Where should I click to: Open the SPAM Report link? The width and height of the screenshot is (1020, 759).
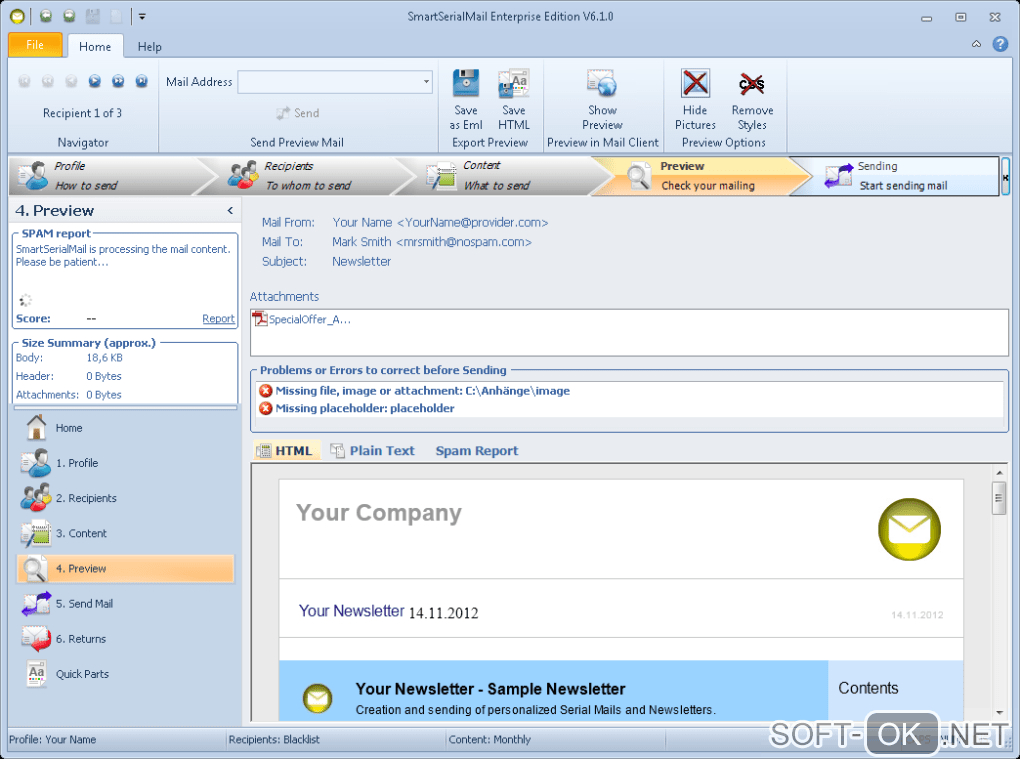click(x=218, y=319)
